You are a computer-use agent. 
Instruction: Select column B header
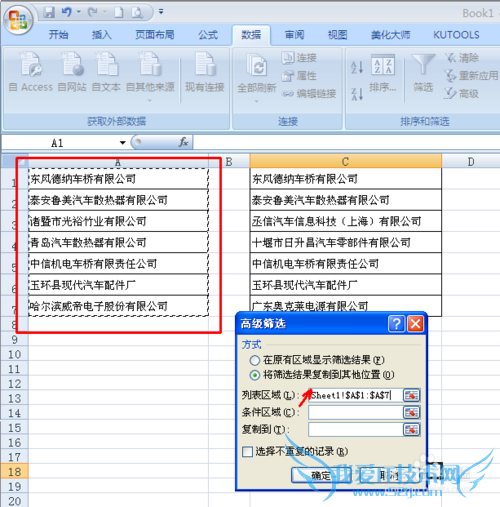pos(229,161)
